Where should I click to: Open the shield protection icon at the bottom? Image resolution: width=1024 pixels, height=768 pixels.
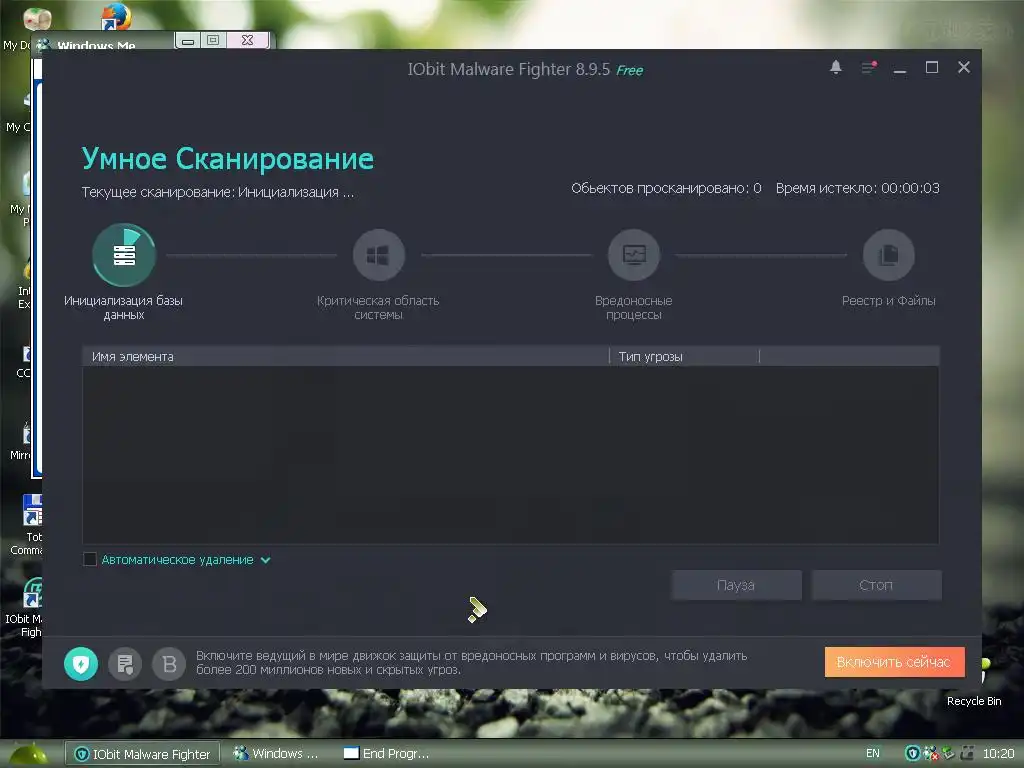81,664
